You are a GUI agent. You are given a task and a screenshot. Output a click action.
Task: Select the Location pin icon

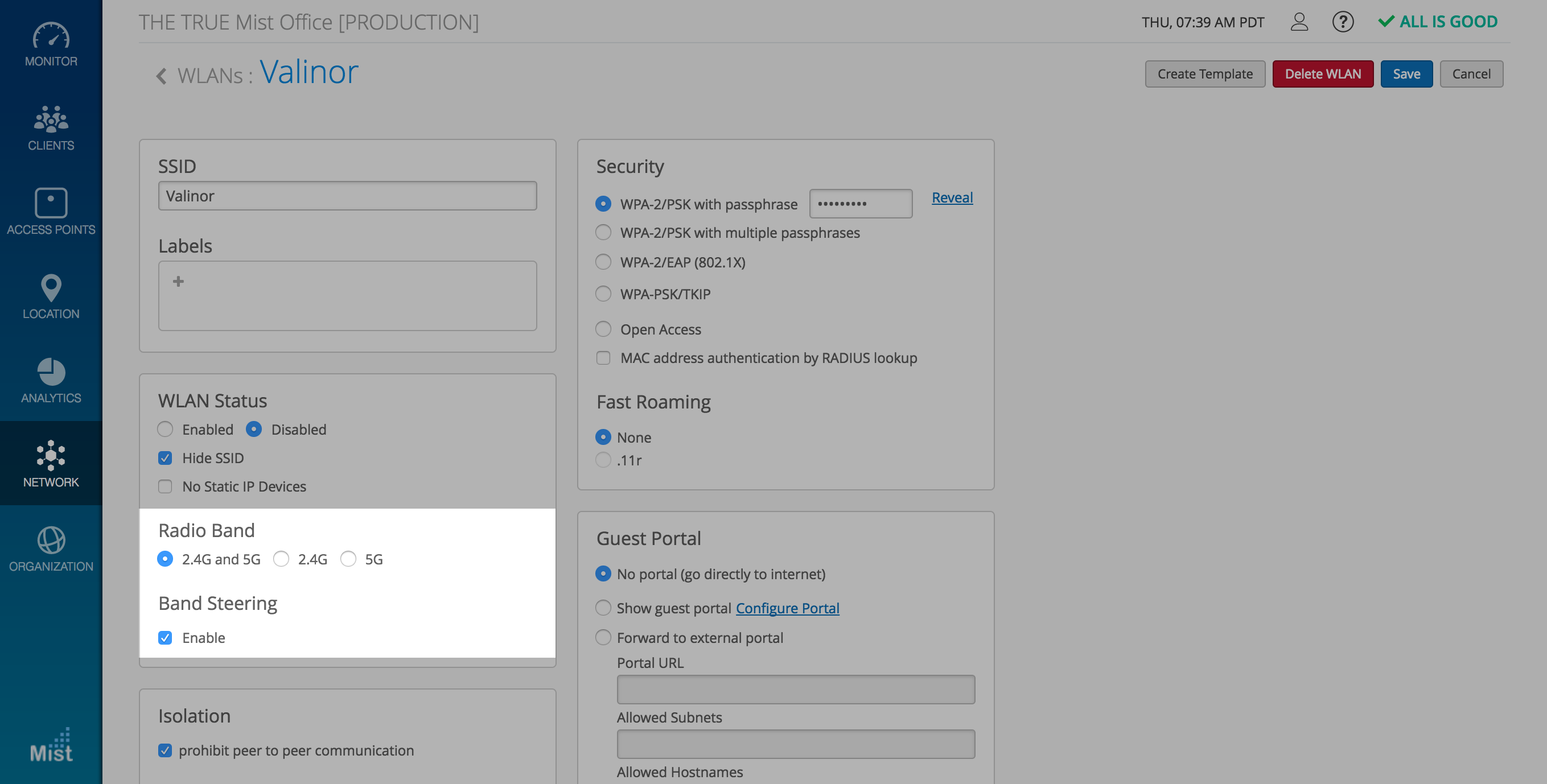click(x=51, y=287)
